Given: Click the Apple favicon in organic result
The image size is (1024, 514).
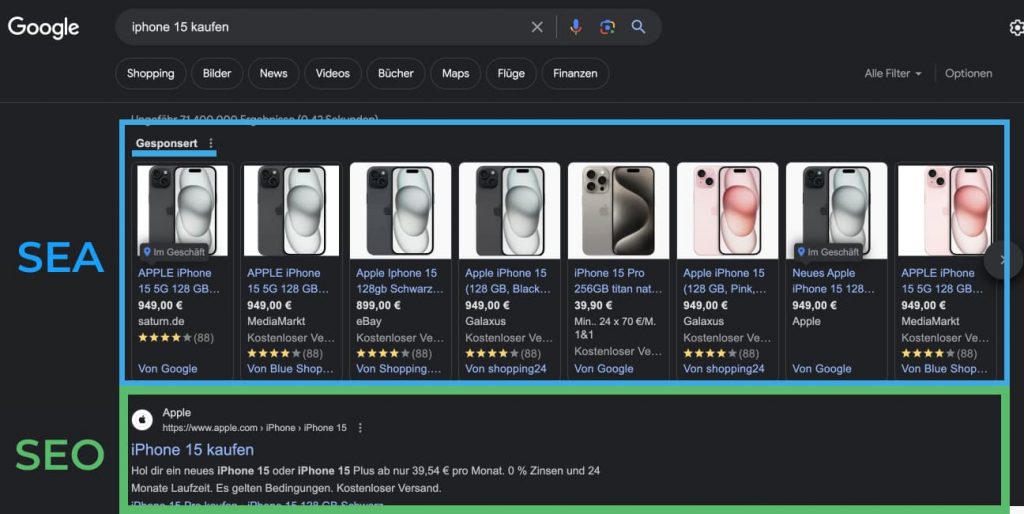Looking at the screenshot, I should click(x=142, y=420).
